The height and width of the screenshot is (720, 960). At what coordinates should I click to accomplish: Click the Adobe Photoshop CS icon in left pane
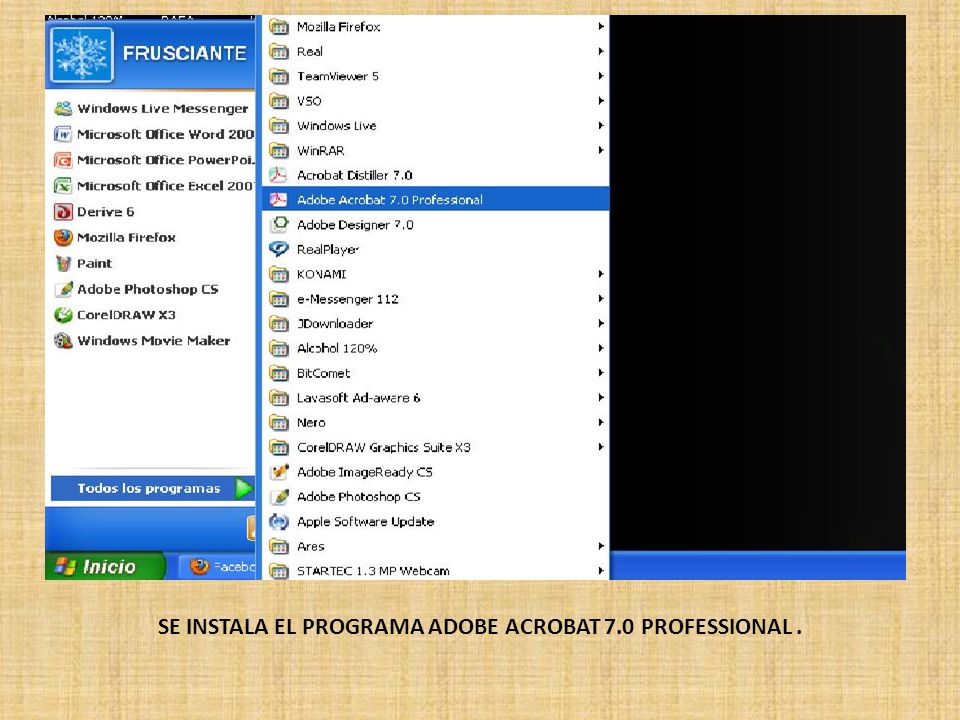[x=63, y=289]
